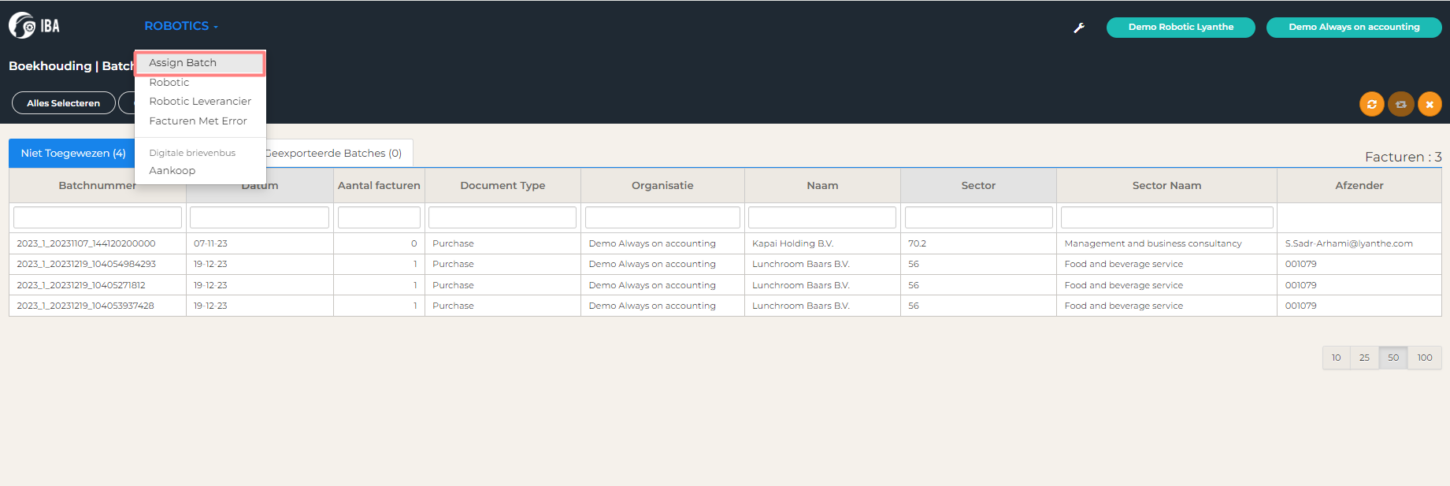Click the orange refresh icon button
The height and width of the screenshot is (486, 1450).
tap(1371, 103)
